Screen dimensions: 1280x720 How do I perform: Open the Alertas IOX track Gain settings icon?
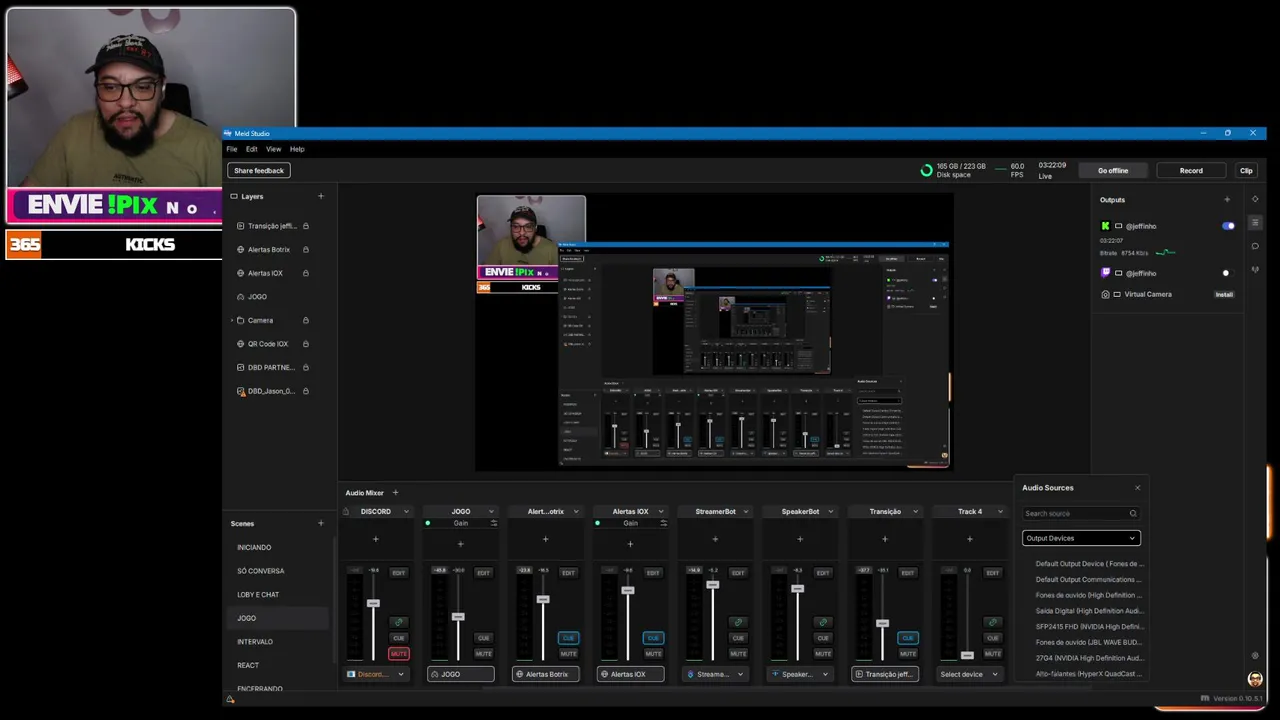pyautogui.click(x=663, y=523)
